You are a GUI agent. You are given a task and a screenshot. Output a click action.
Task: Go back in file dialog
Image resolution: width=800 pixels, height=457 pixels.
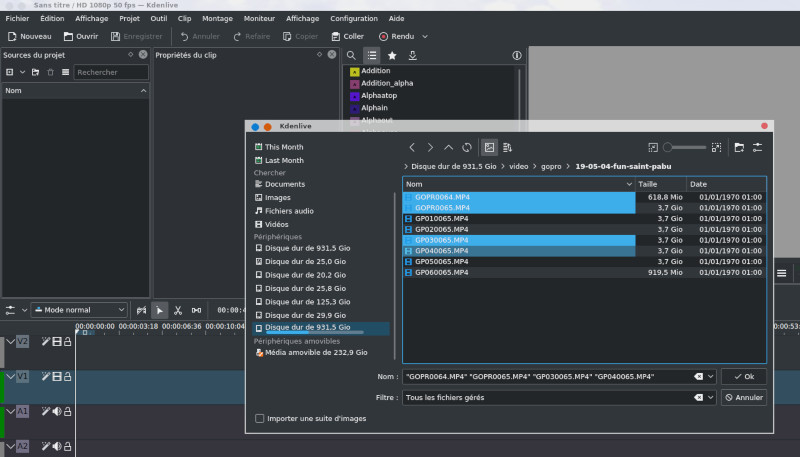(x=412, y=147)
